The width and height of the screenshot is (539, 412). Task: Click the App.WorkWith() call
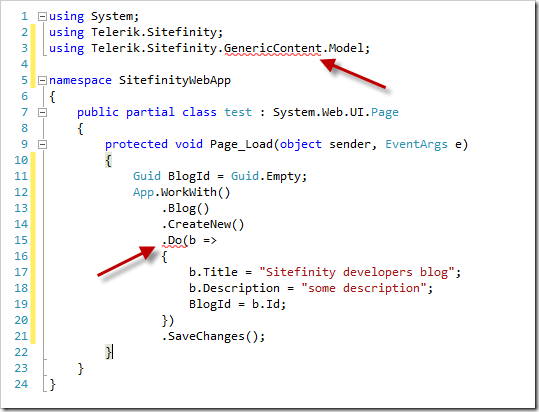[x=182, y=192]
